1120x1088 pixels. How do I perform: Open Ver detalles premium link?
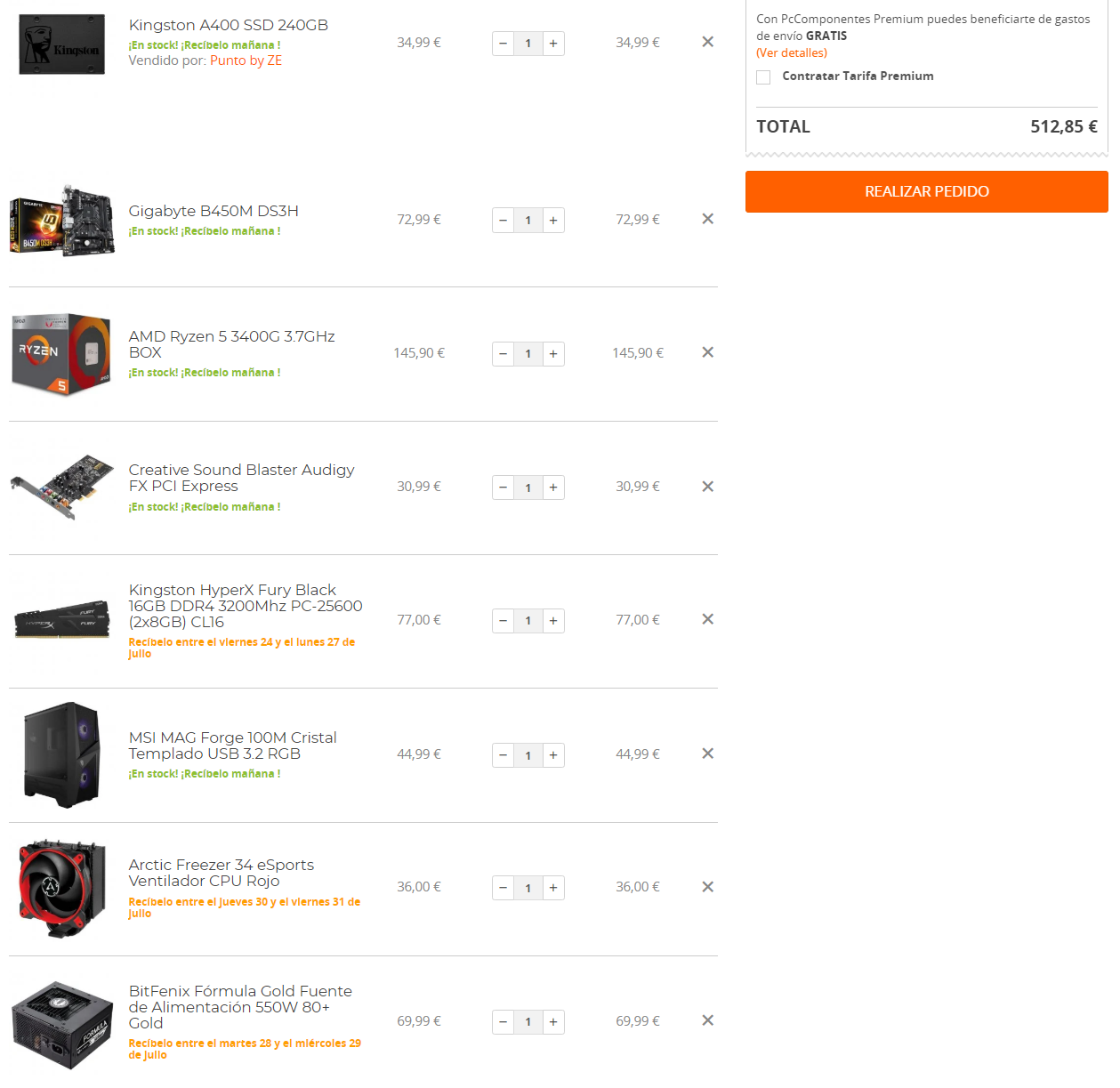792,52
